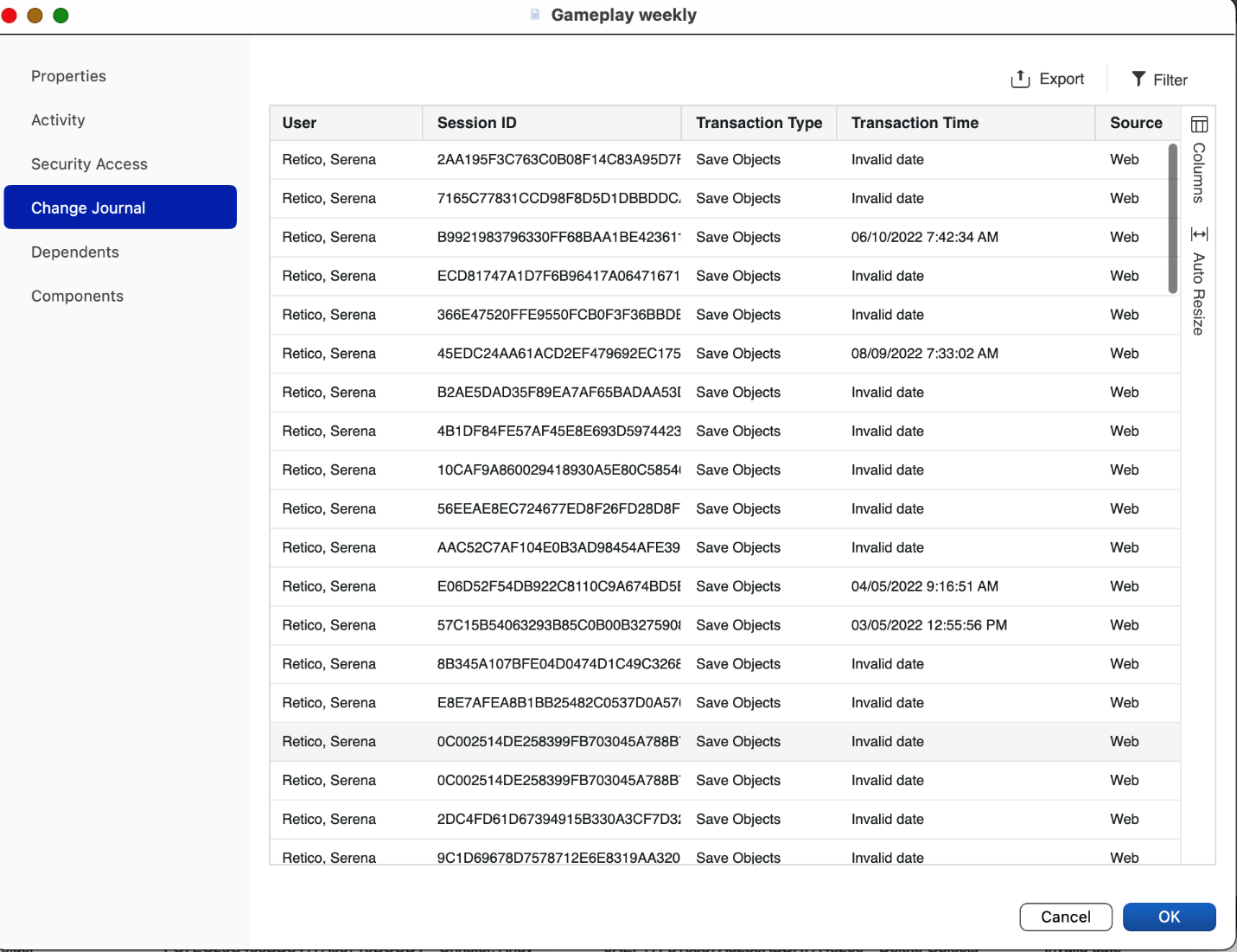This screenshot has width=1237, height=952.
Task: Click the document icon beside Gameplay weekly title
Action: (x=535, y=15)
